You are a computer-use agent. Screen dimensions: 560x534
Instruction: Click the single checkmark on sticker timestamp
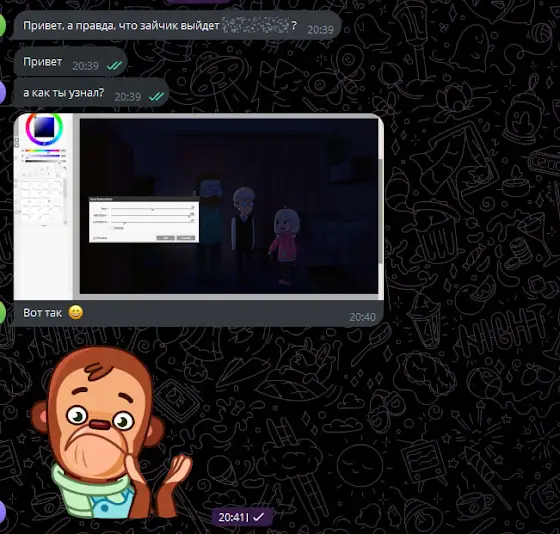259,517
